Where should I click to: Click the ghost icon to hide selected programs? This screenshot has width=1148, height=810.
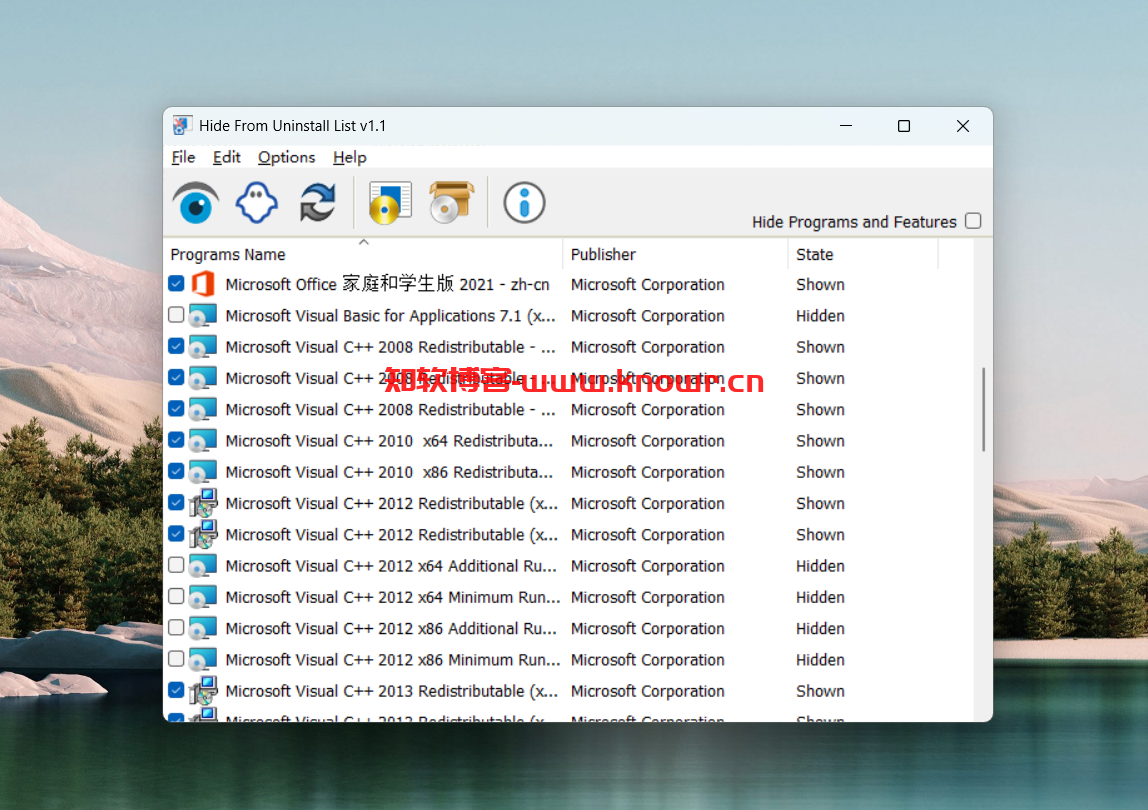256,203
